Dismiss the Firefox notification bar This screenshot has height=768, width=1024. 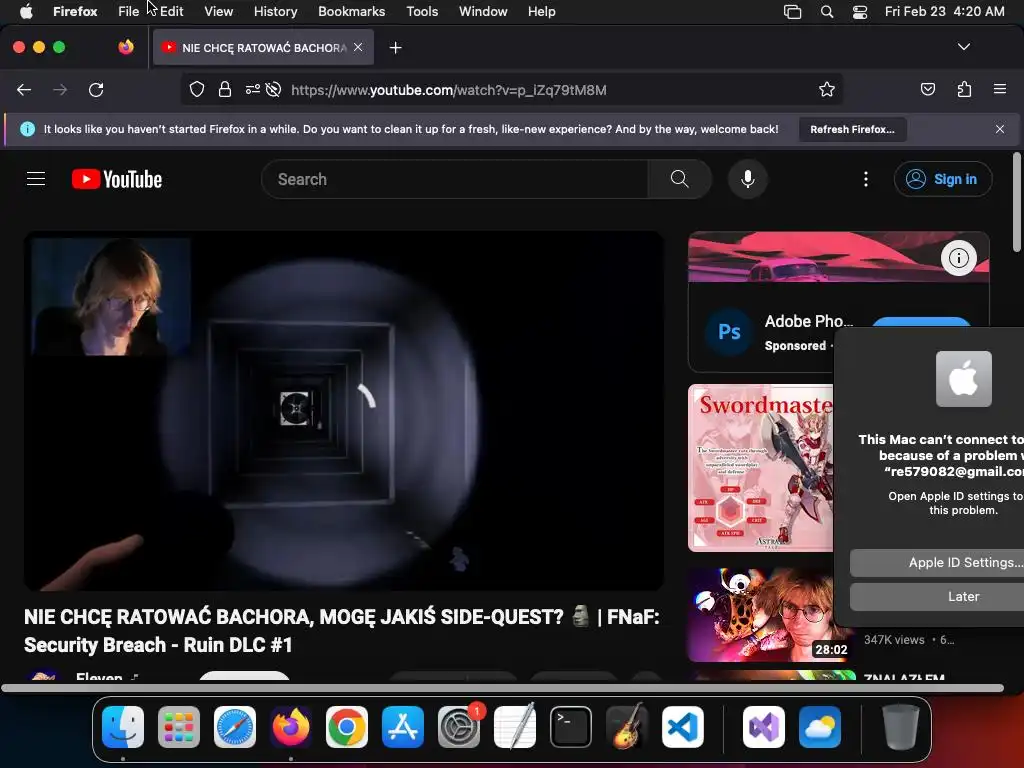click(1000, 129)
